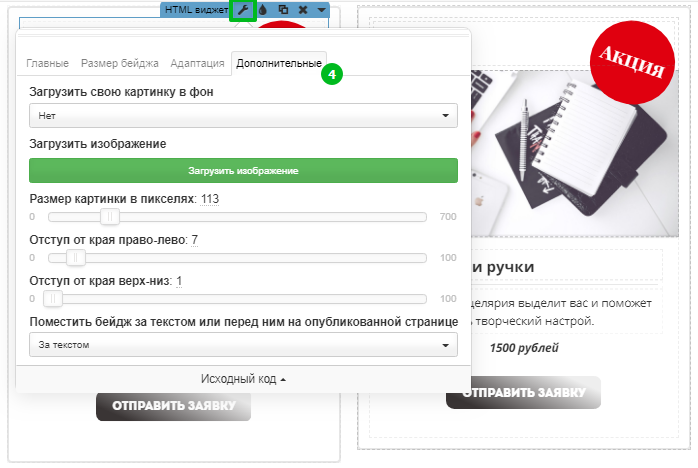The width and height of the screenshot is (698, 468).
Task: Click the right-left margin slider handle
Action: click(x=76, y=258)
